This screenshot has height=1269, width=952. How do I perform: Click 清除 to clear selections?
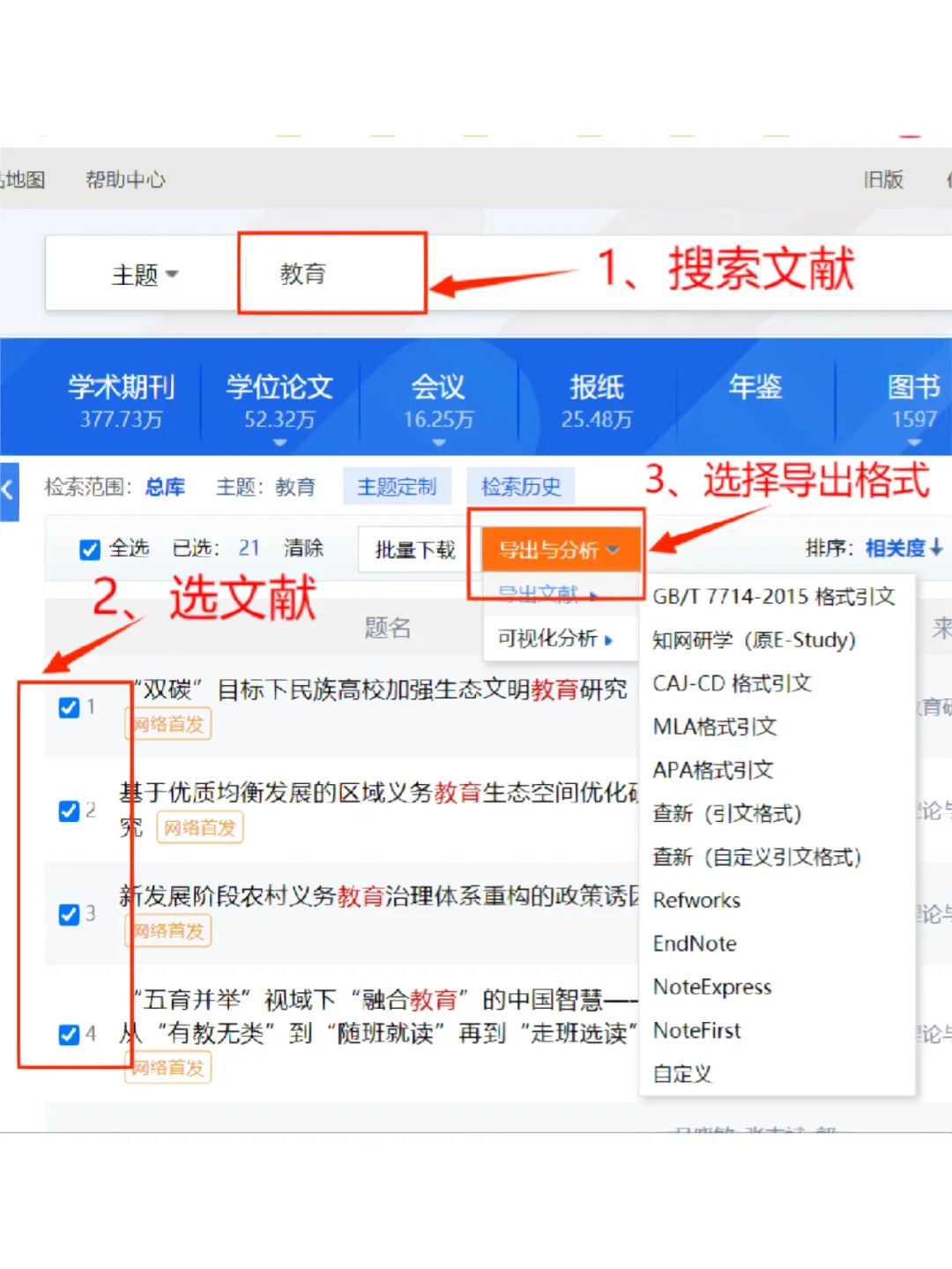click(x=303, y=549)
